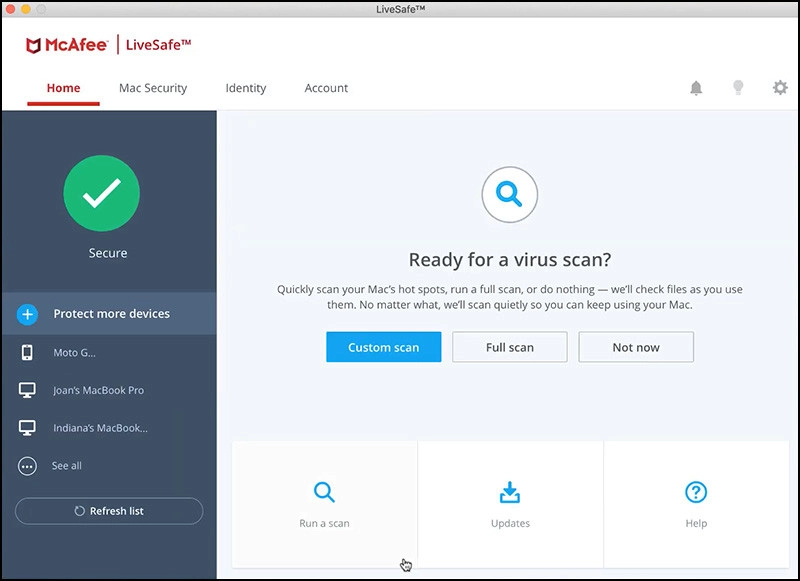Click the large magnifier circle icon
Image resolution: width=800 pixels, height=581 pixels.
click(510, 194)
